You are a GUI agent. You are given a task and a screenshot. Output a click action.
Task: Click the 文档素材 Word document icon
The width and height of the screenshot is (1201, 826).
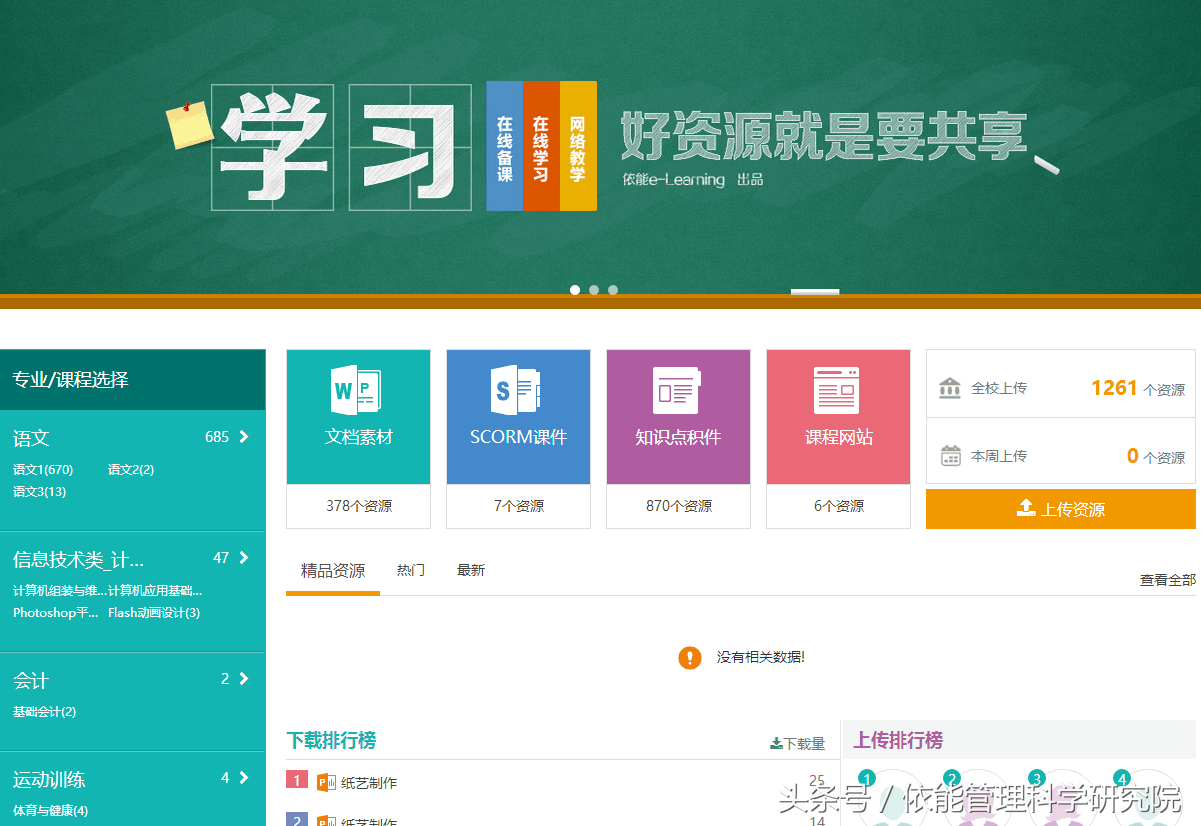[358, 392]
